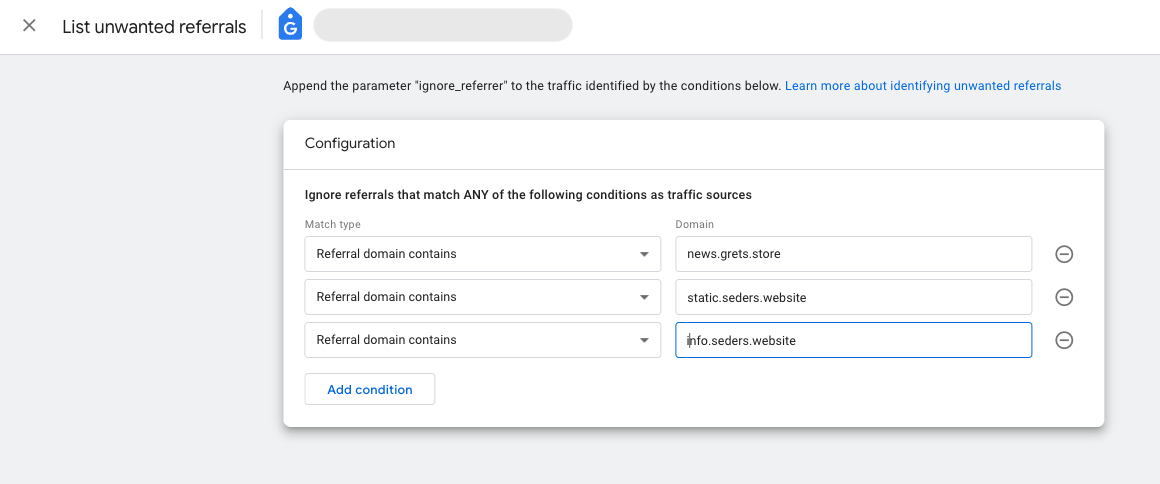Click the info.seders.website domain field

854,340
